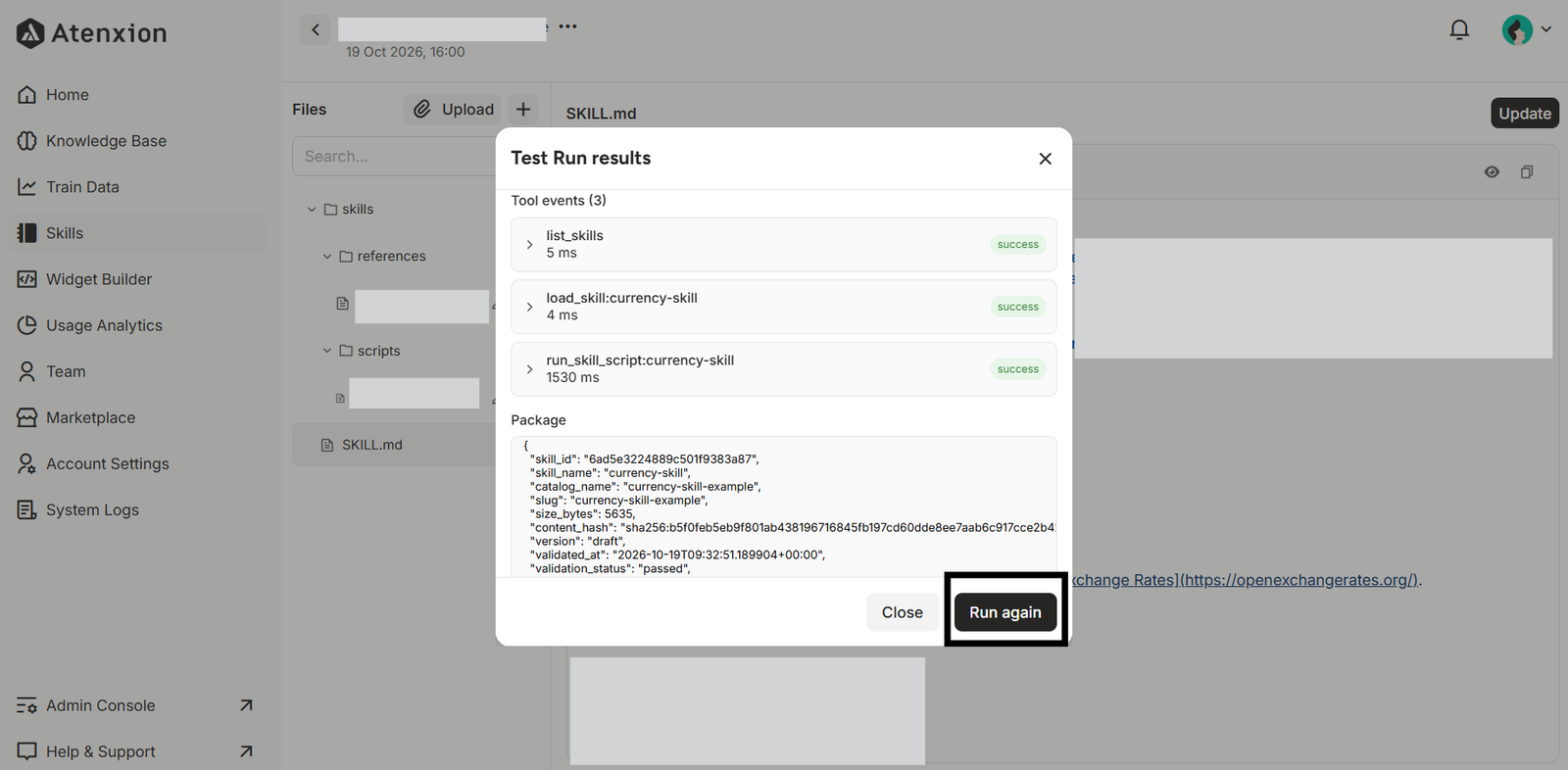Focus the Files search field
Viewport: 1568px width, 770px height.
[x=394, y=156]
